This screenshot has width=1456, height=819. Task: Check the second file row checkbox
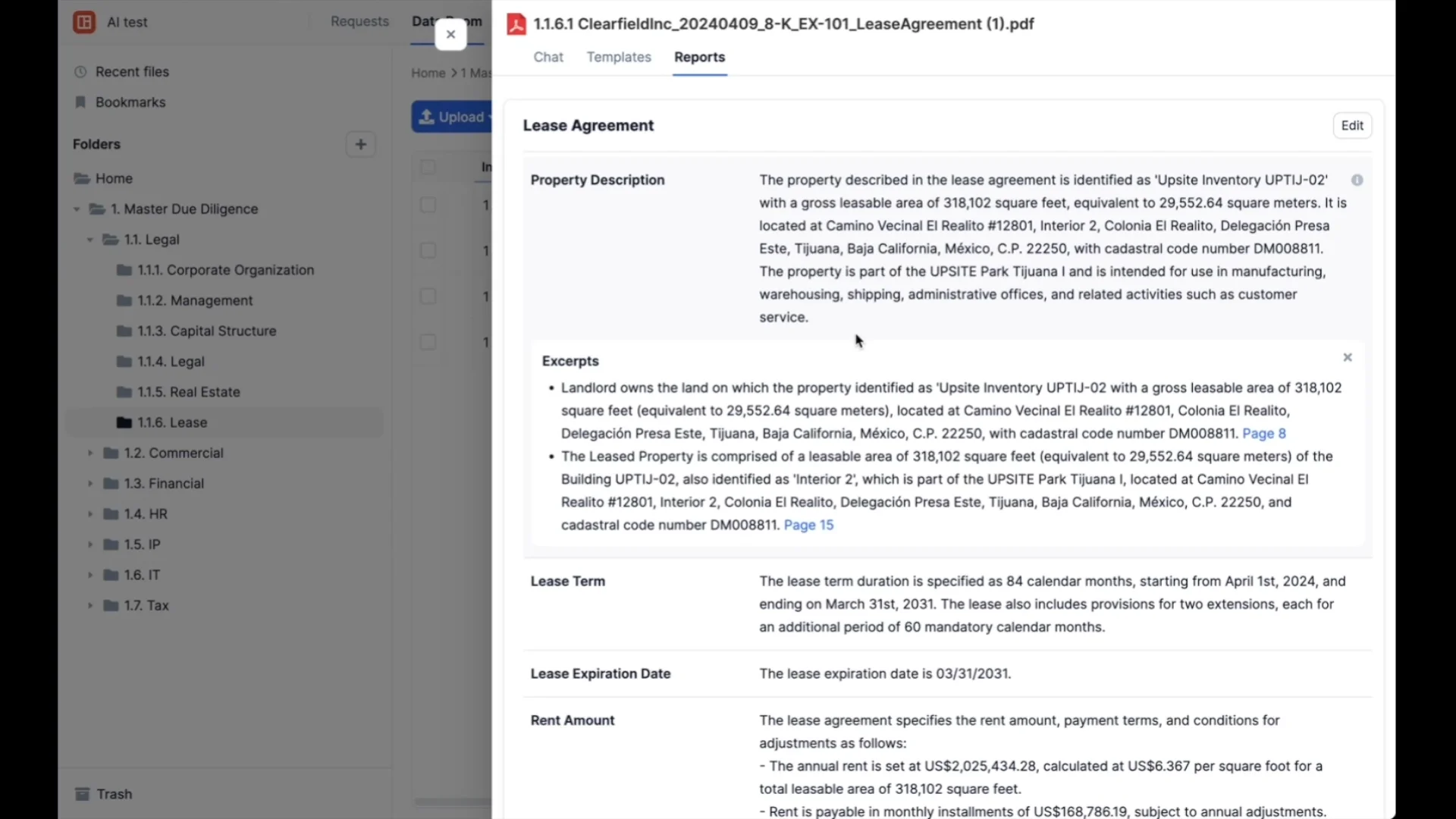428,250
